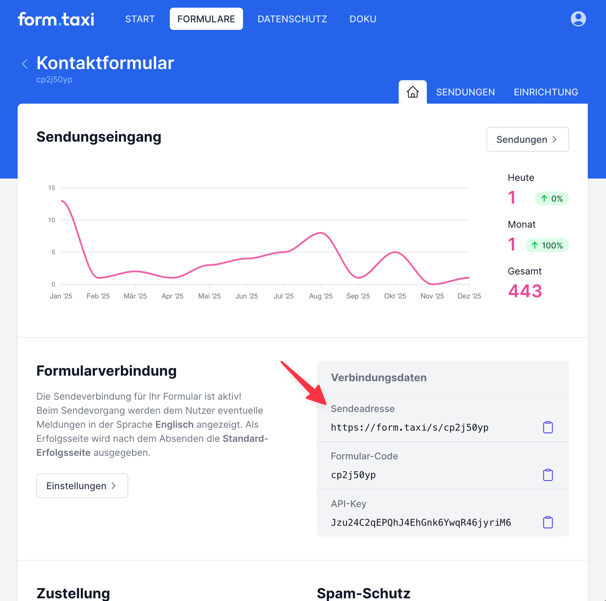Click the form.taxi logo
Screen dimensions: 606x601
(x=56, y=19)
